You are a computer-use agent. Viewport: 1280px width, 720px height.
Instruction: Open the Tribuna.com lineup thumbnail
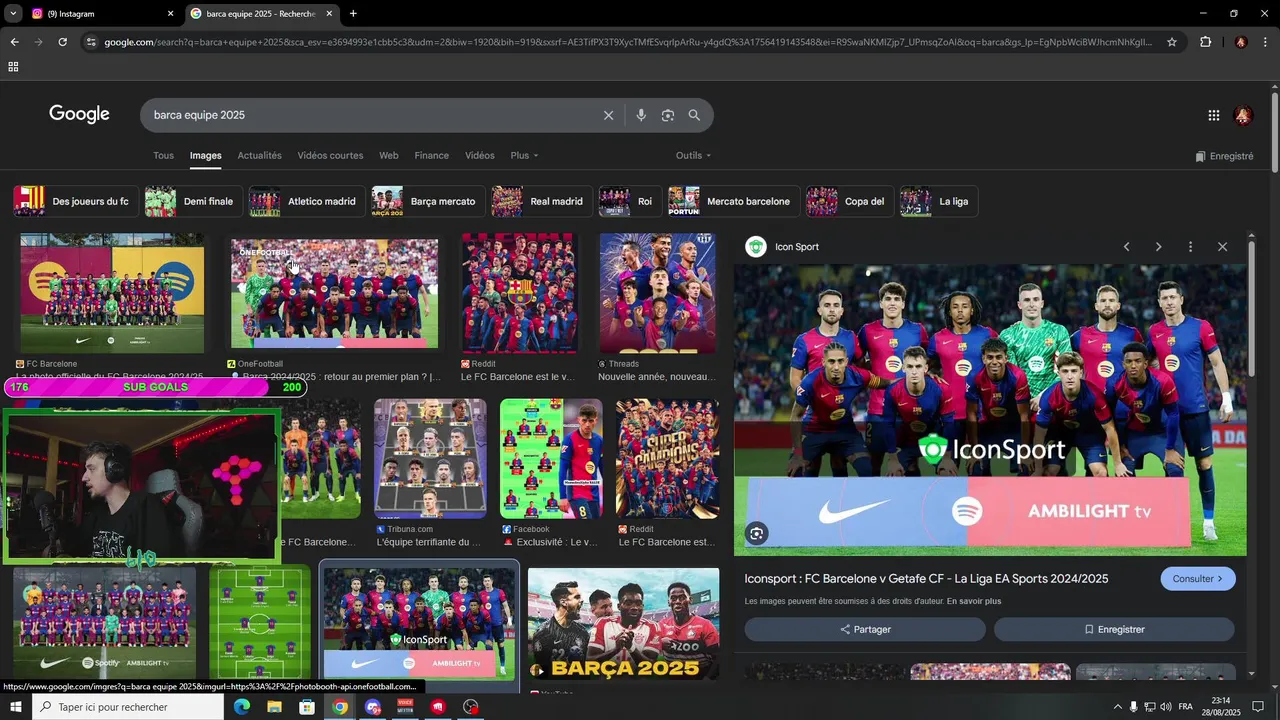[x=430, y=458]
